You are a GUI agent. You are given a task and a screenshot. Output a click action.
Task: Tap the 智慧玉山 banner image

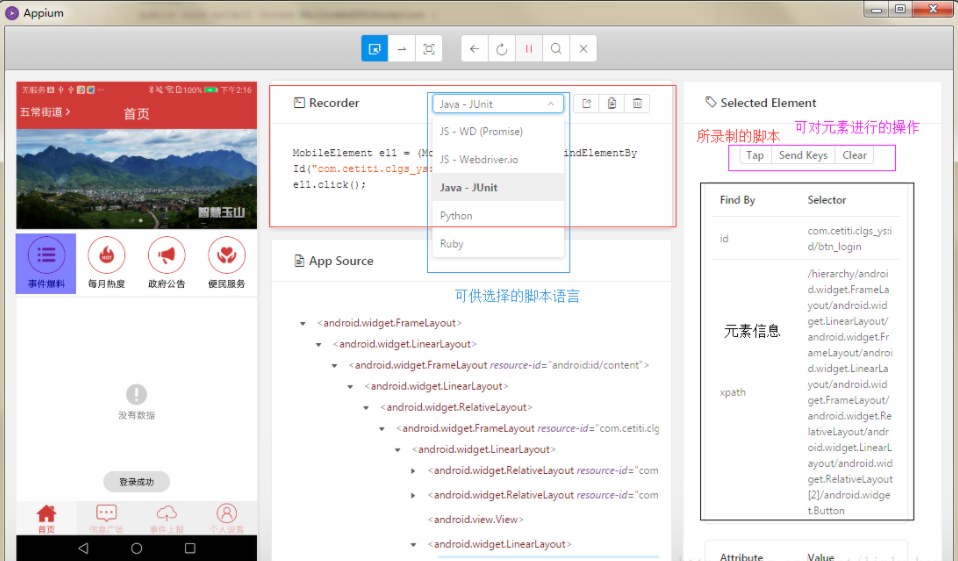136,179
